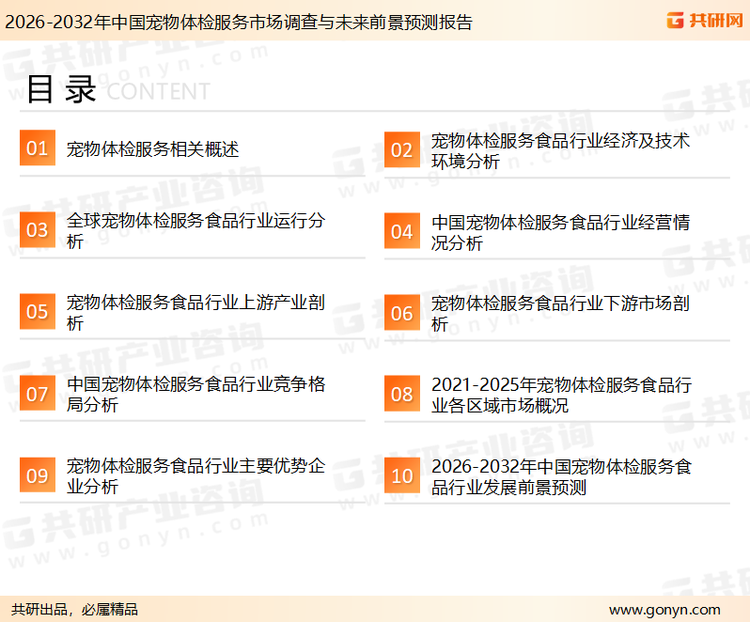The height and width of the screenshot is (622, 750).
Task: Select the orange 05 chapter badge
Action: point(37,311)
